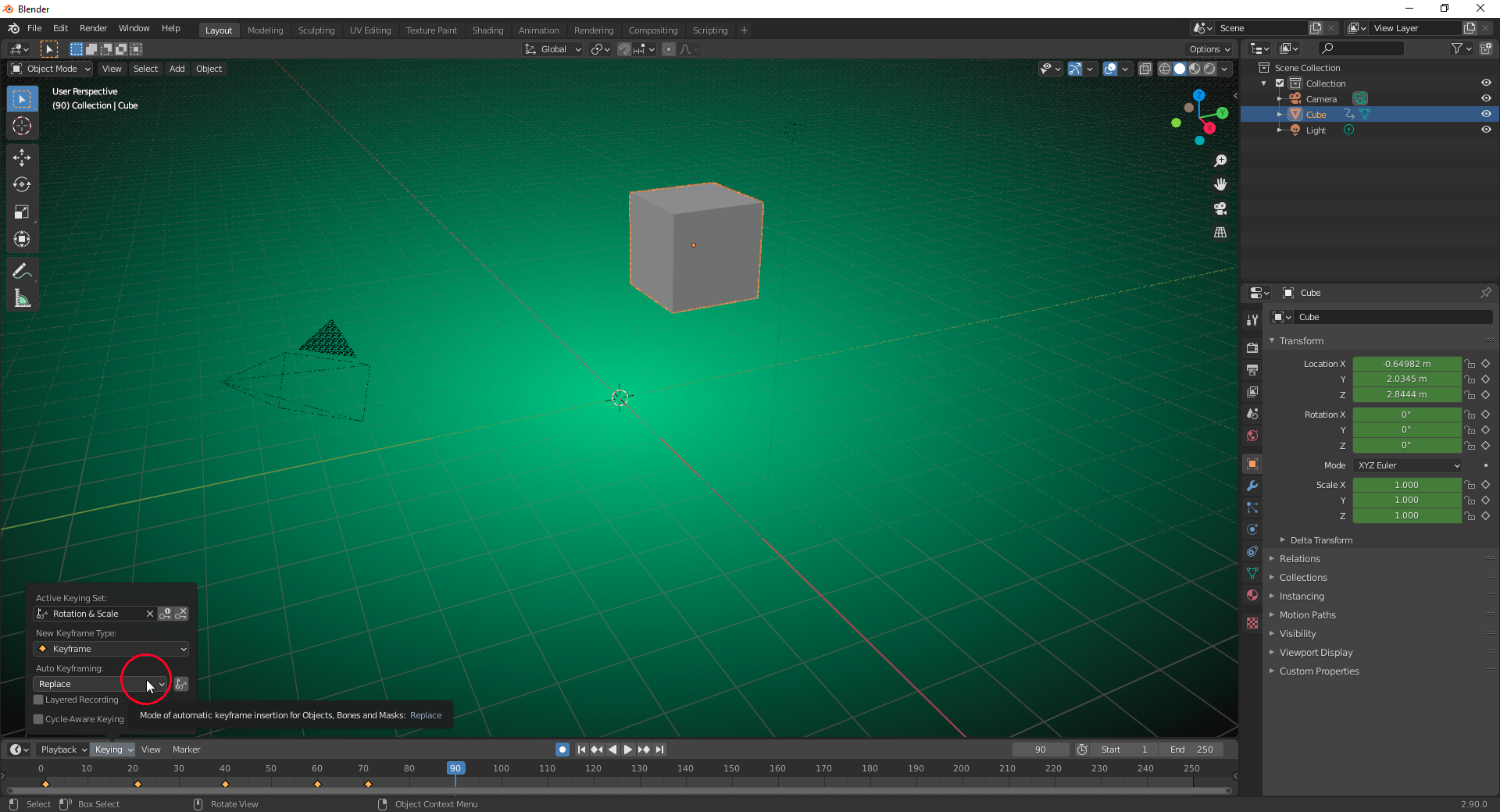Activate the Transform tool

(22, 240)
